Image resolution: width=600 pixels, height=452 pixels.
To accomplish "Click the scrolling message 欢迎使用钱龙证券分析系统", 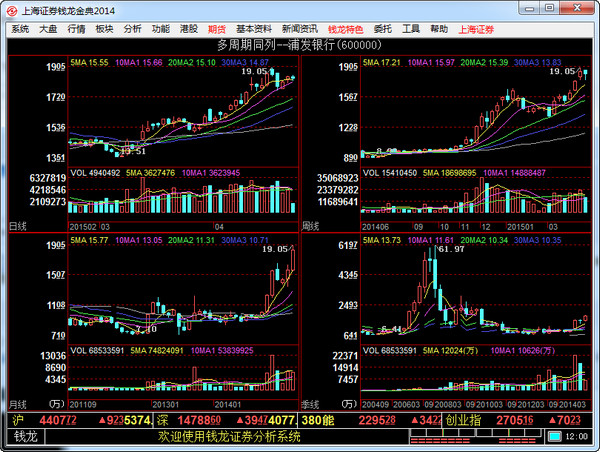I will (230, 436).
